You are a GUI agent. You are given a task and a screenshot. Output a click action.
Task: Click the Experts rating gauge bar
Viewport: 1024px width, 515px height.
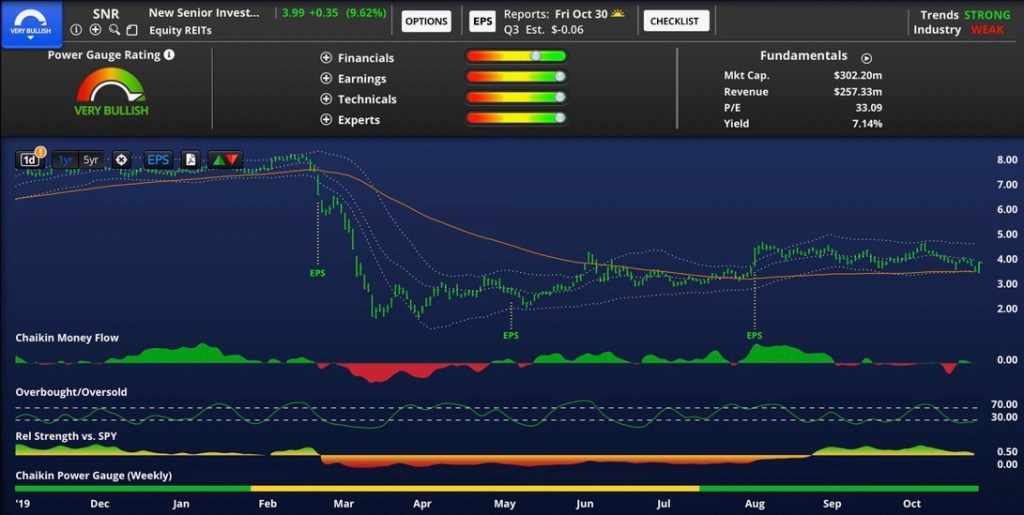[x=516, y=119]
